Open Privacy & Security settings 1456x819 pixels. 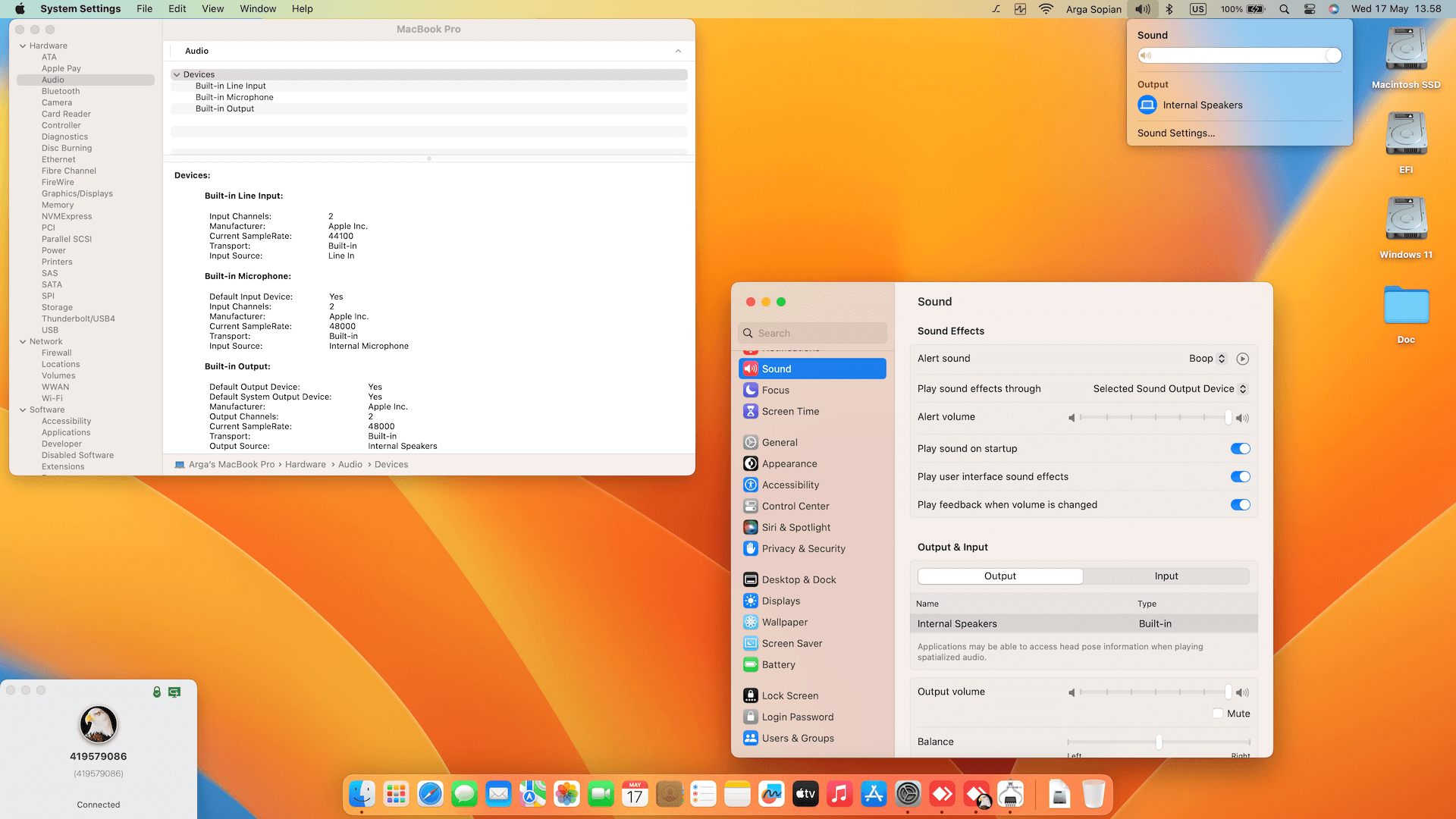(x=812, y=548)
